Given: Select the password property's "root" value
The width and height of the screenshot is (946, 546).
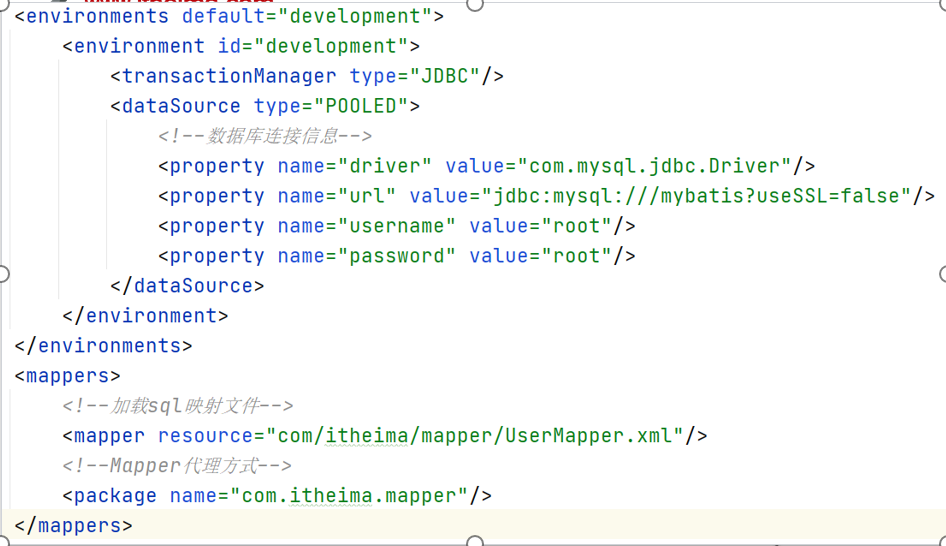Looking at the screenshot, I should tap(577, 256).
